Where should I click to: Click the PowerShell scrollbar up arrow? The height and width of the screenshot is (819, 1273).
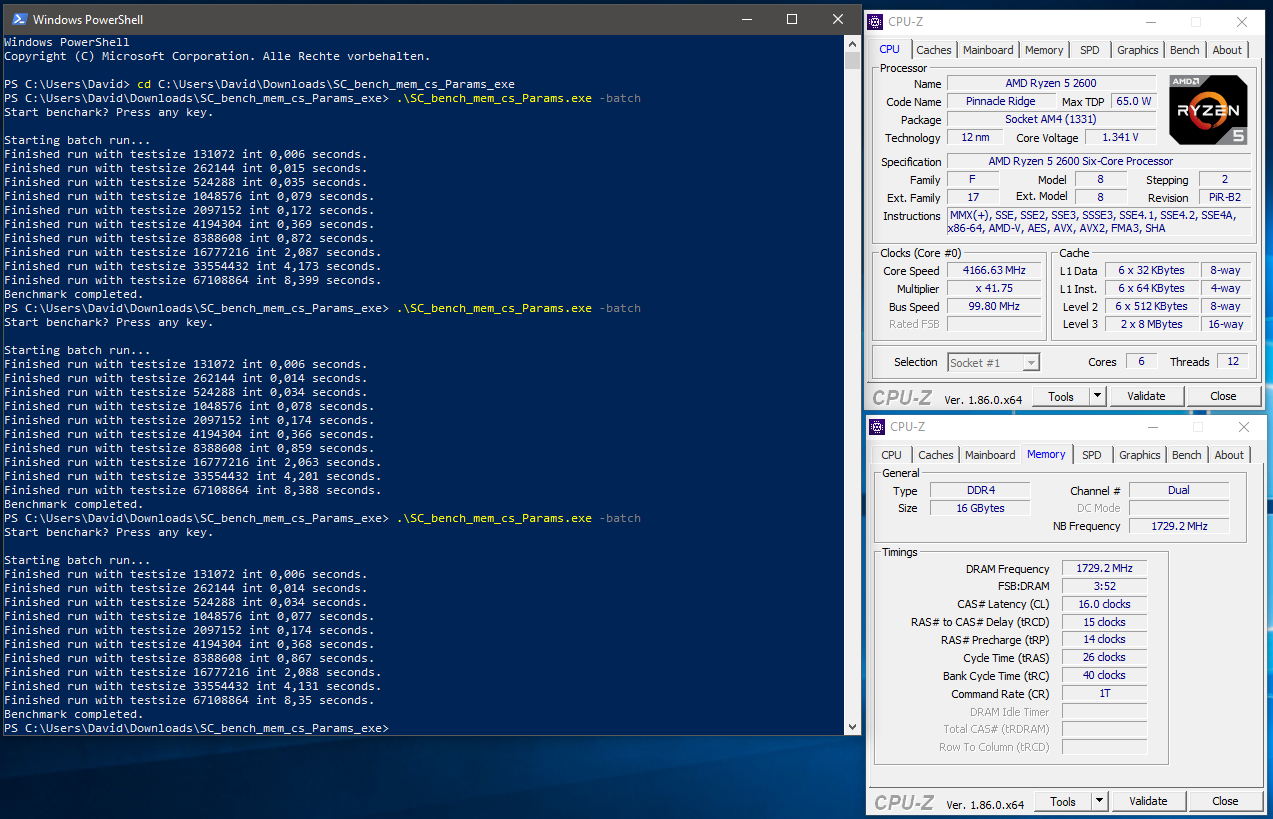tap(852, 44)
